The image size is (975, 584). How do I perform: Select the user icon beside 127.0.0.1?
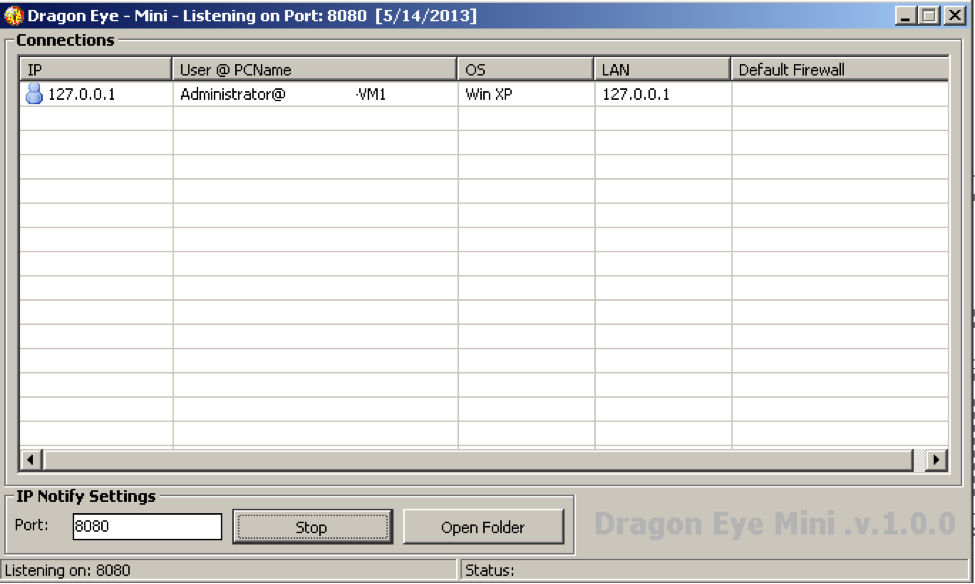tap(34, 94)
